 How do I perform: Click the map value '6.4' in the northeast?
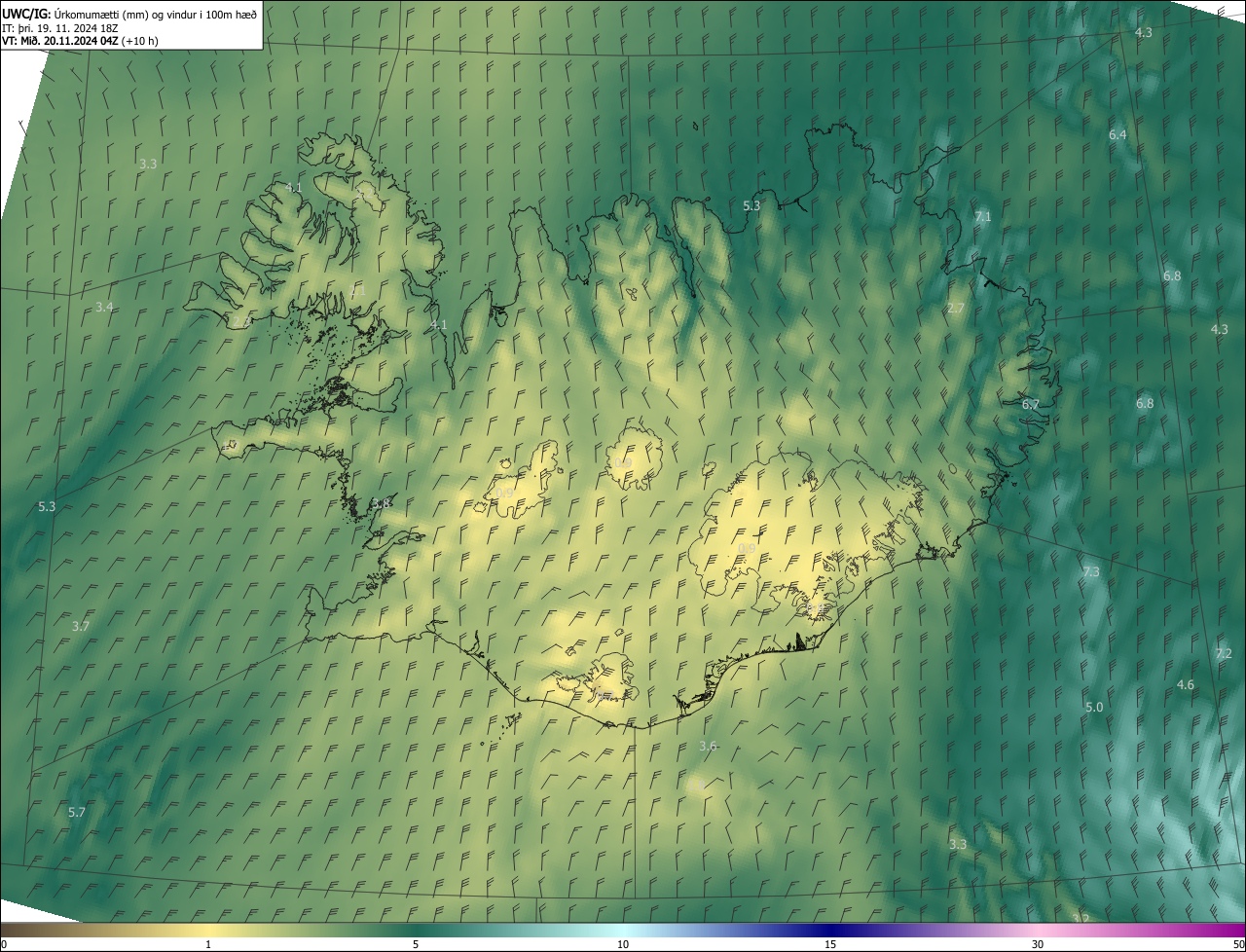click(x=1118, y=134)
